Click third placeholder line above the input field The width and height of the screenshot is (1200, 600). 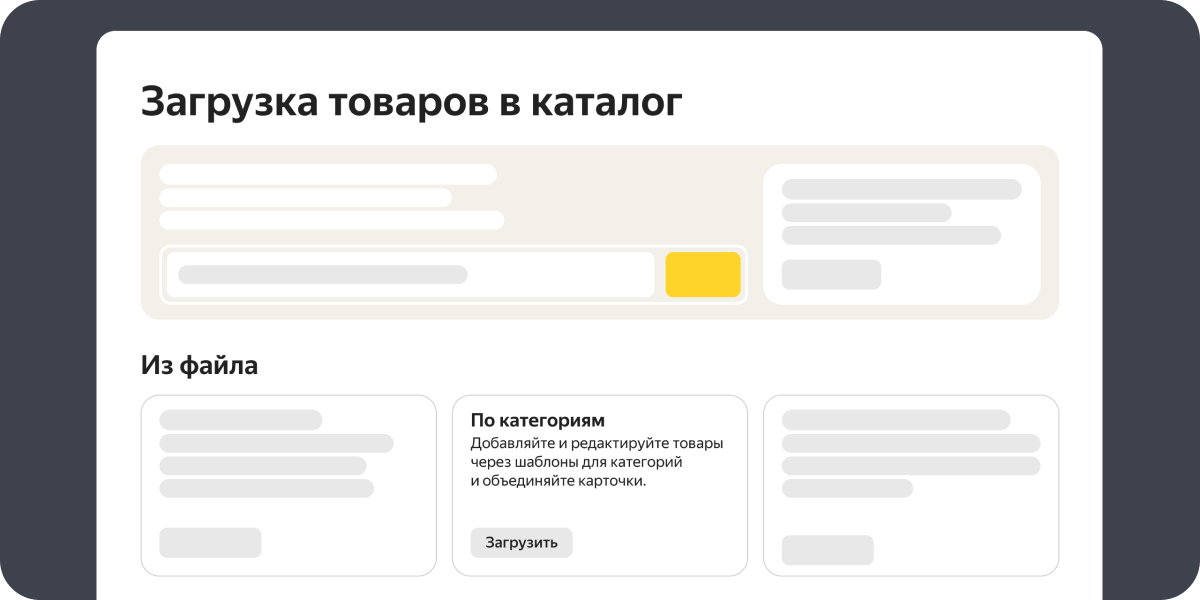[331, 221]
